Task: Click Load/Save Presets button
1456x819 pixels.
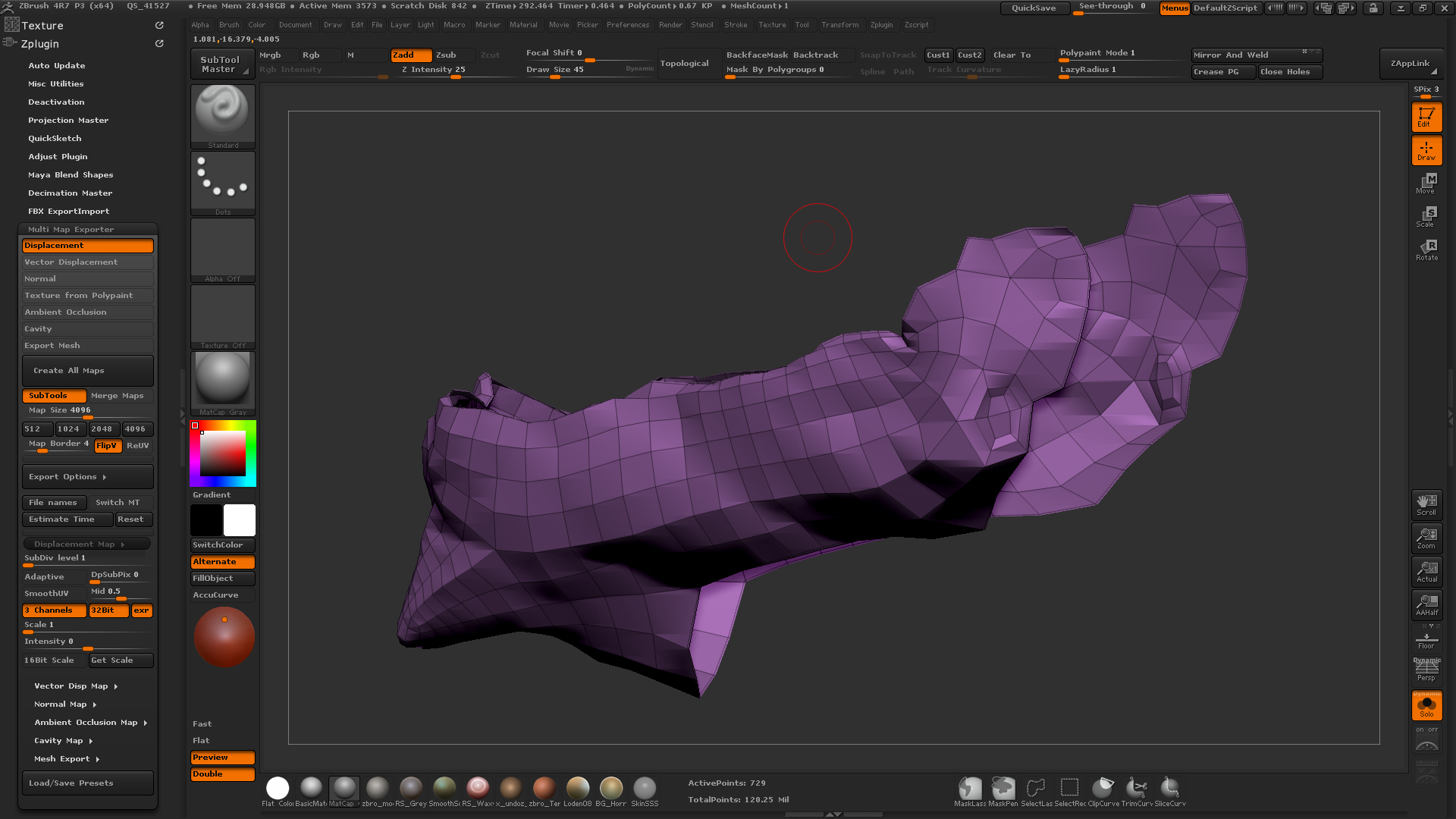Action: click(x=88, y=783)
